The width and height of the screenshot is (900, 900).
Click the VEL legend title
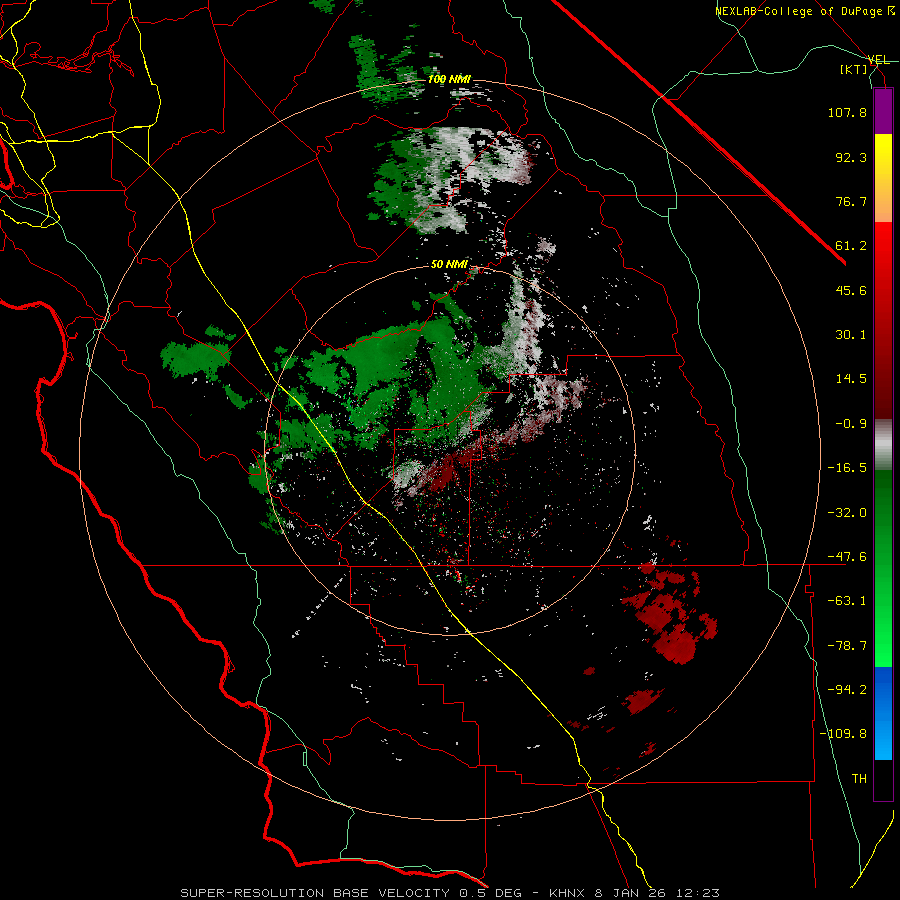coord(878,60)
